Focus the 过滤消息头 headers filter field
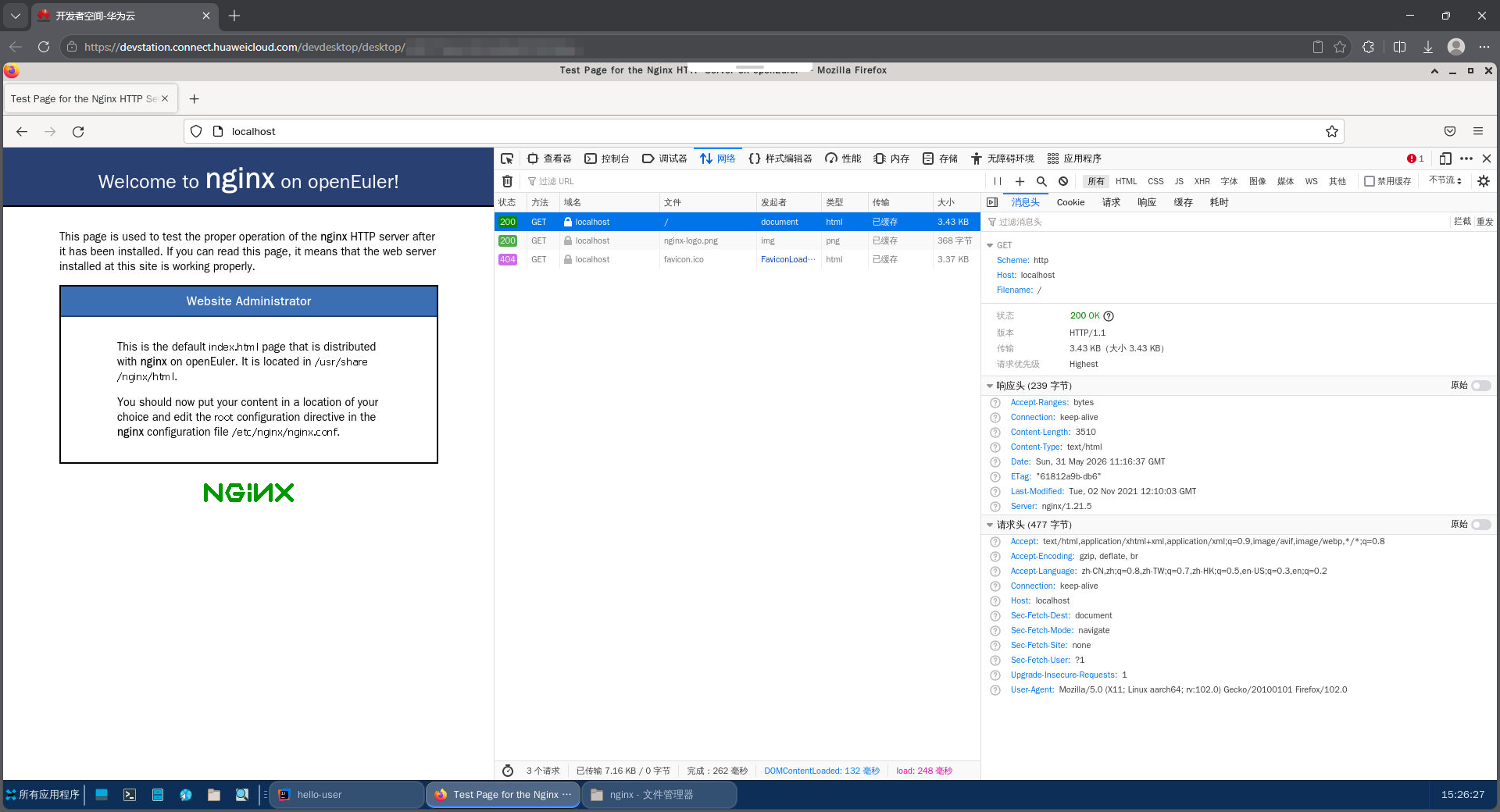Image resolution: width=1500 pixels, height=812 pixels. coord(1215,222)
